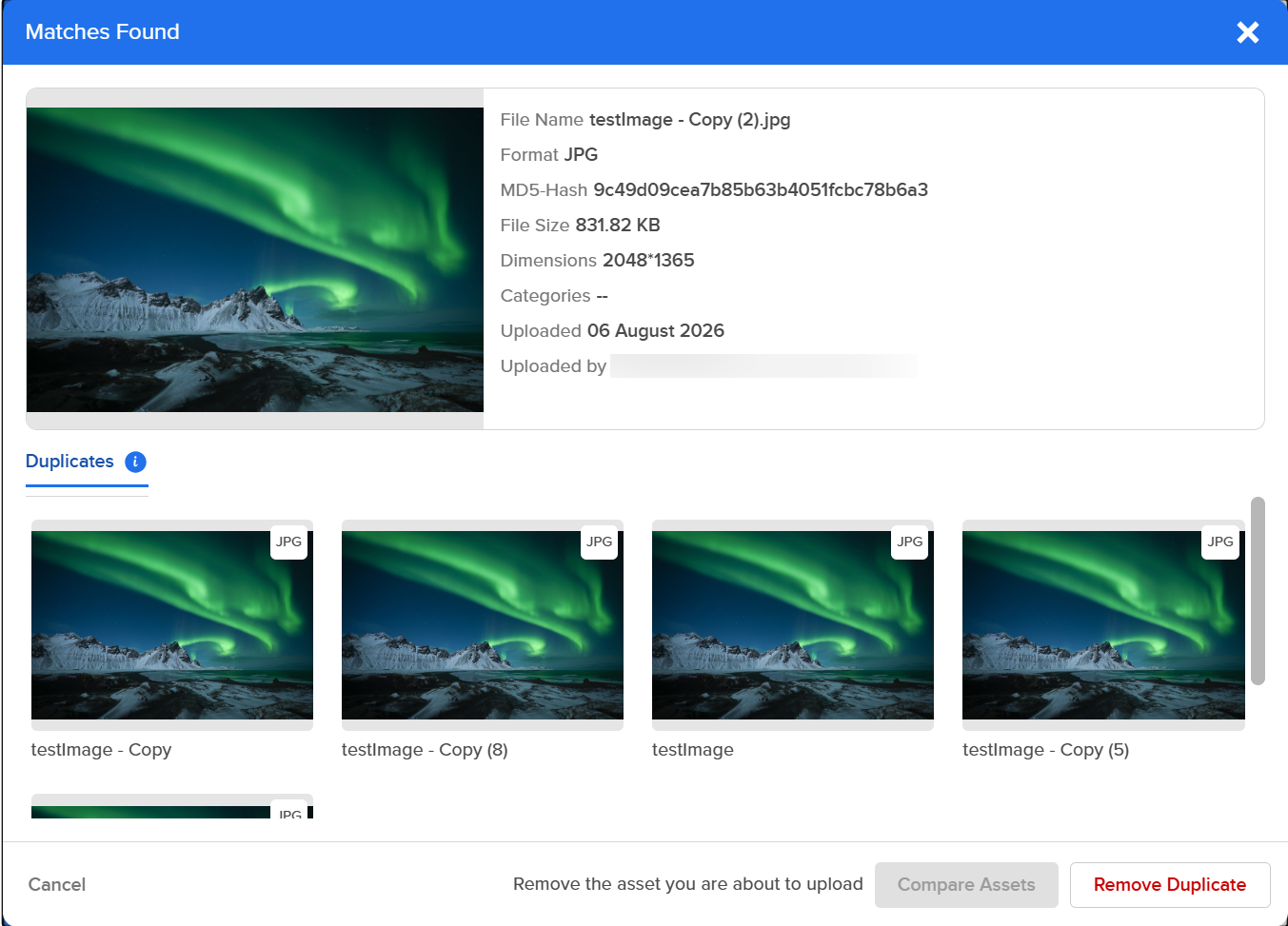Click the Format JPG value

[582, 155]
